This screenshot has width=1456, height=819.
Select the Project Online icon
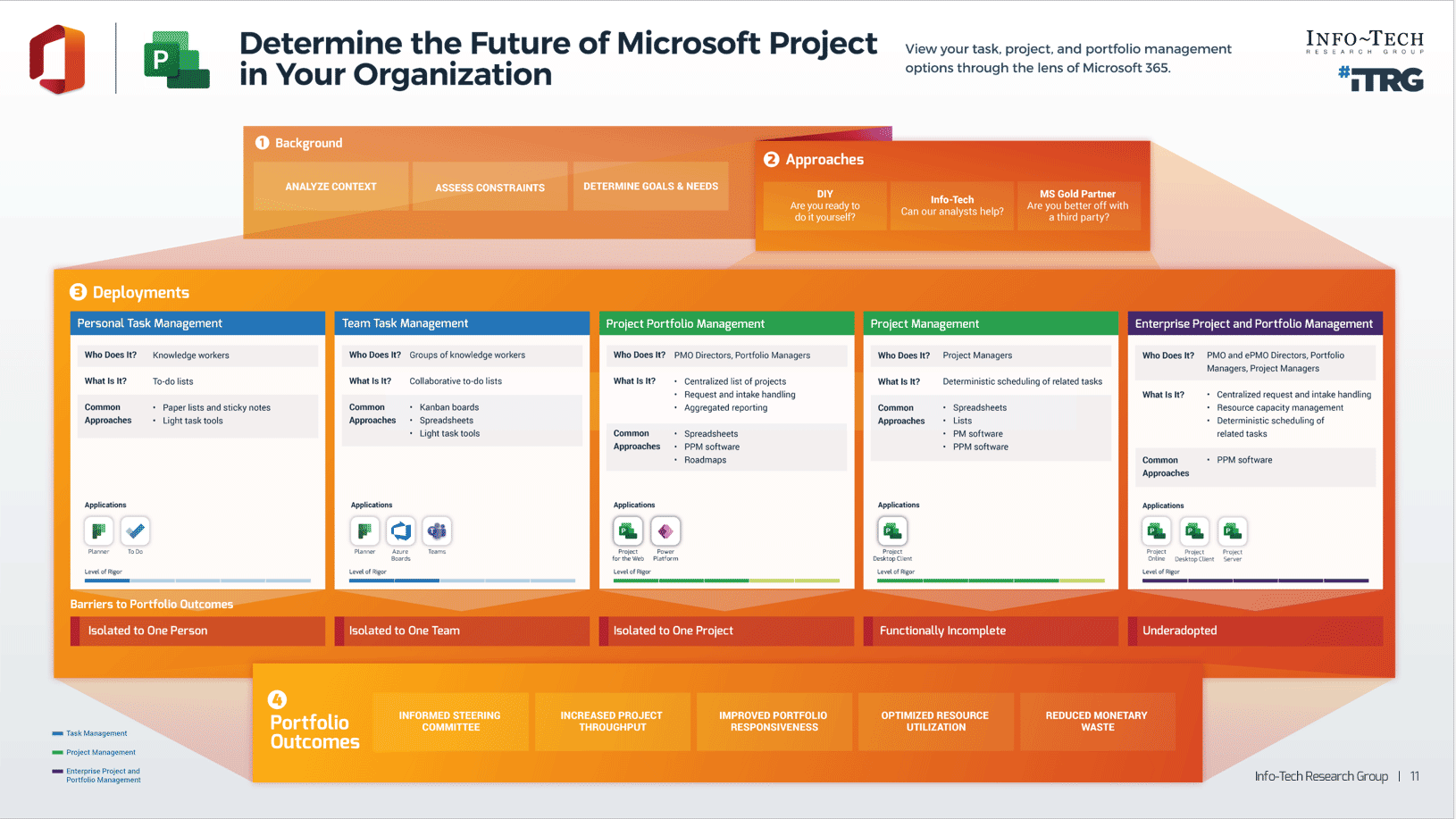[x=1157, y=531]
